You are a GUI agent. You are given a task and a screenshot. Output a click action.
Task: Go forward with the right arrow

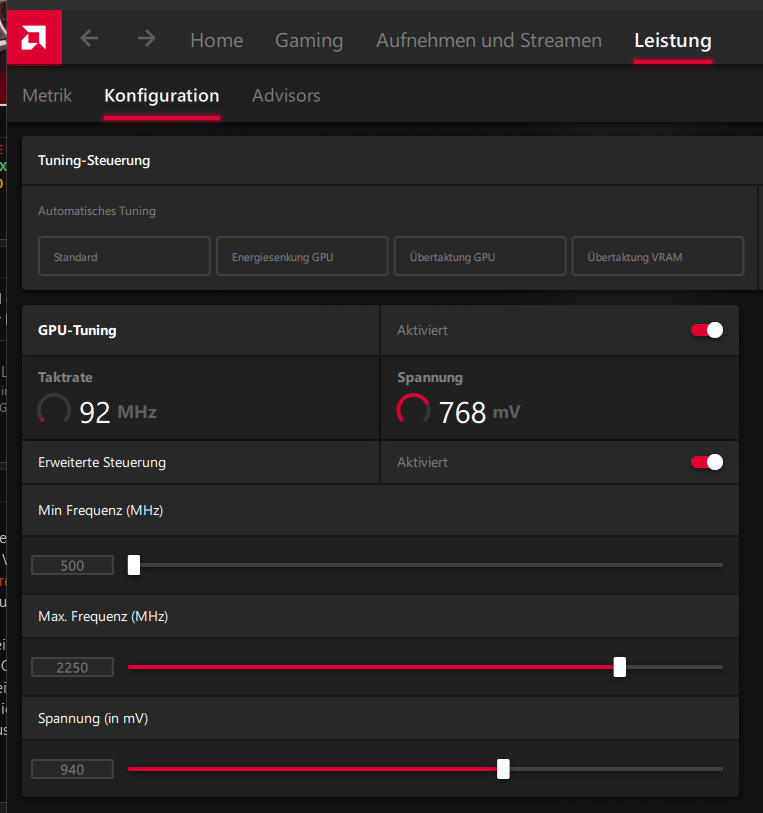147,38
